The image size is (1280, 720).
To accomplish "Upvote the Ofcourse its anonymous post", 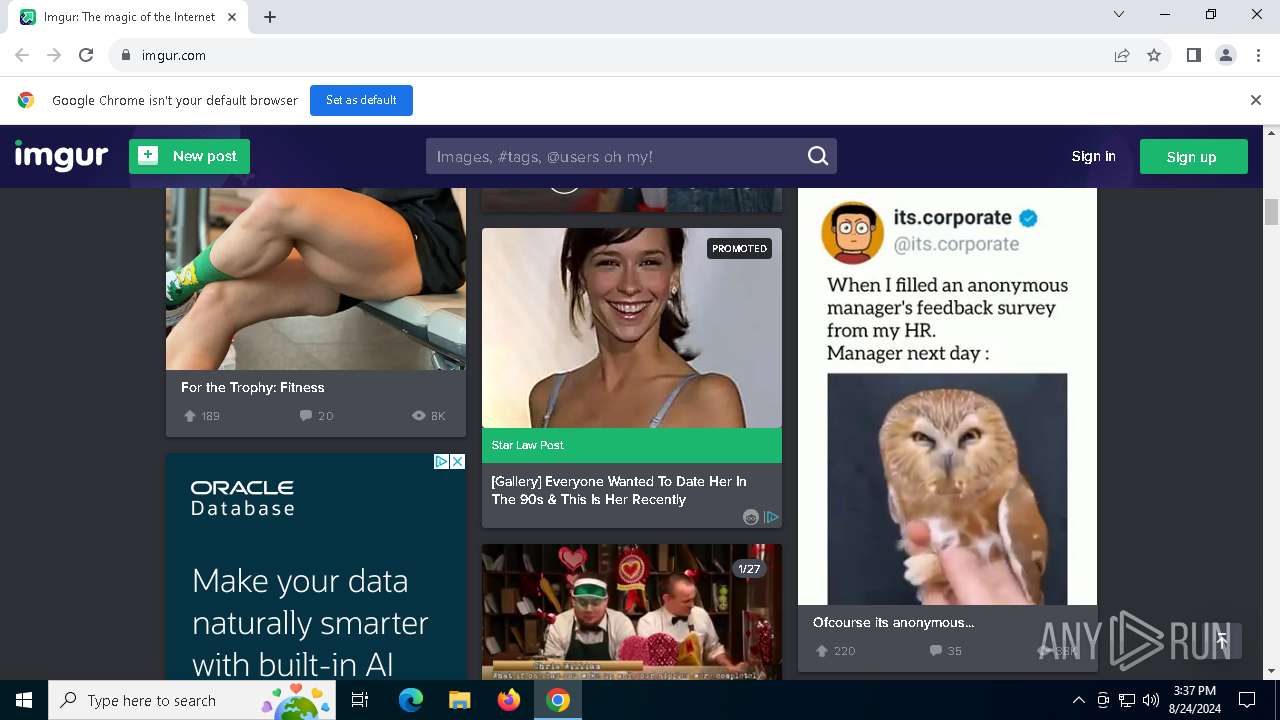I will [822, 651].
